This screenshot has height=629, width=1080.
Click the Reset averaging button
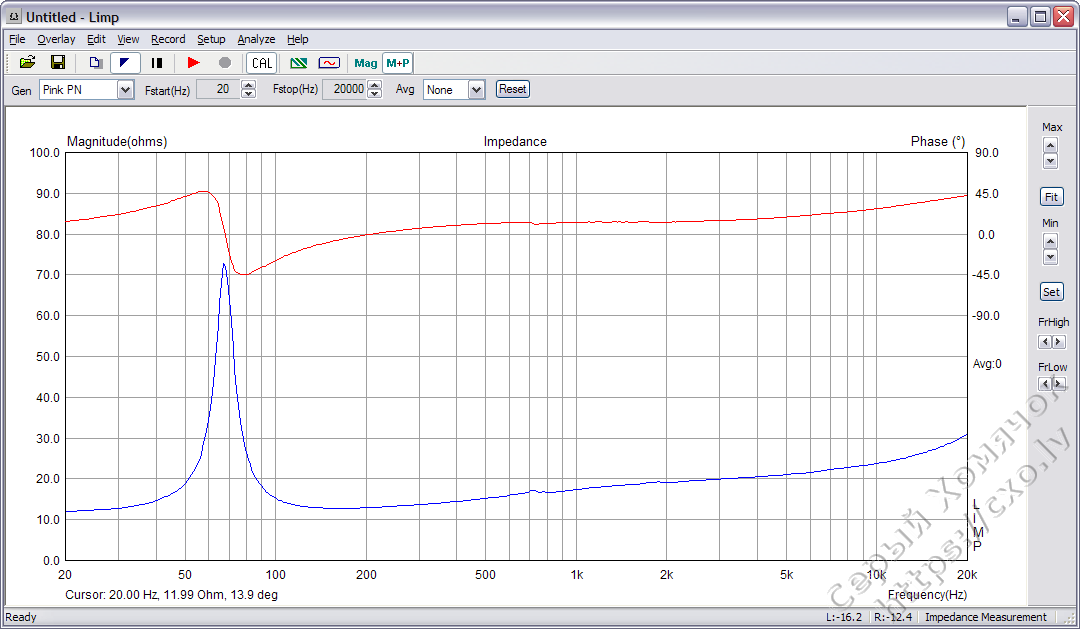512,89
